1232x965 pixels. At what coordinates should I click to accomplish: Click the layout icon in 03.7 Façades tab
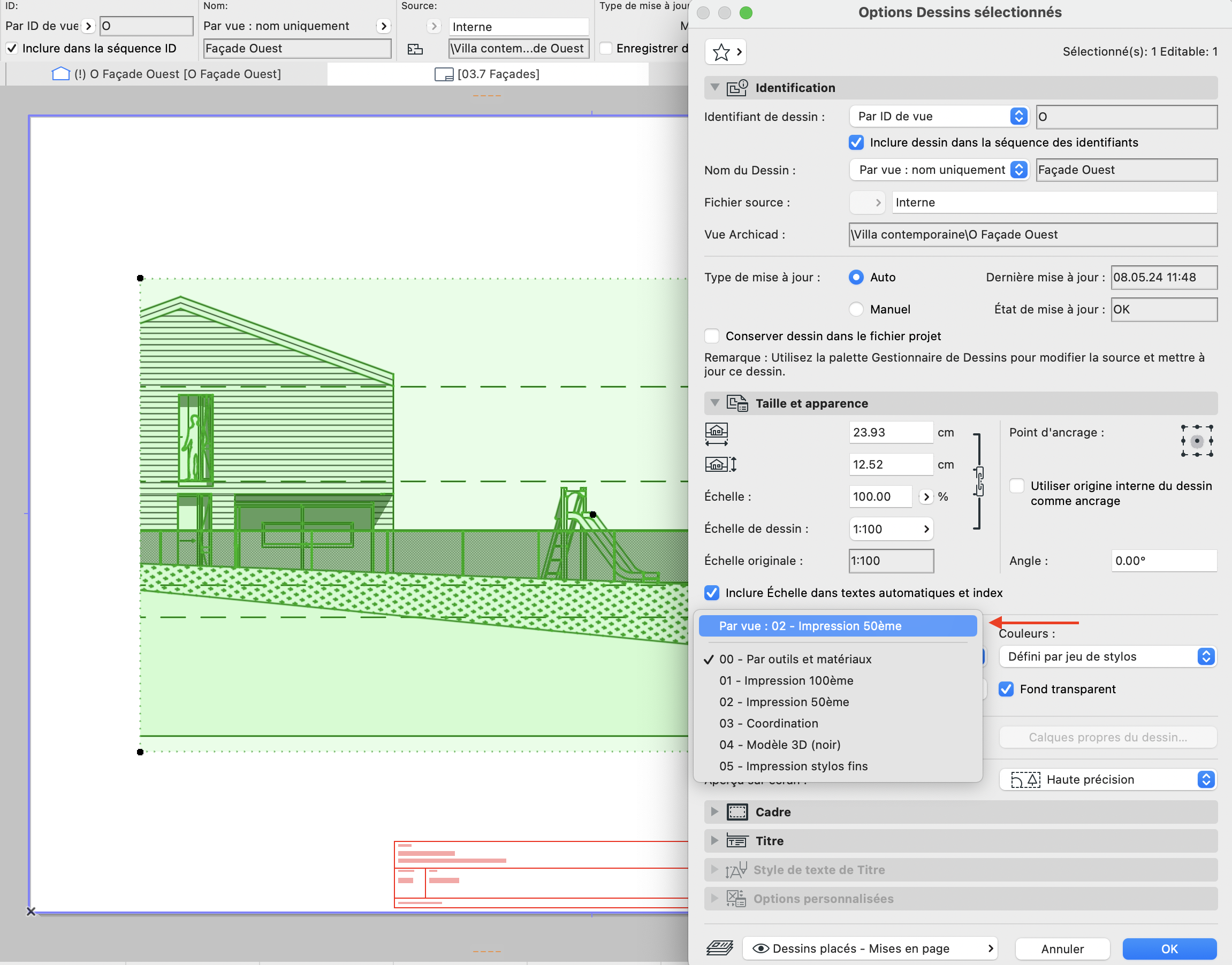pos(444,74)
